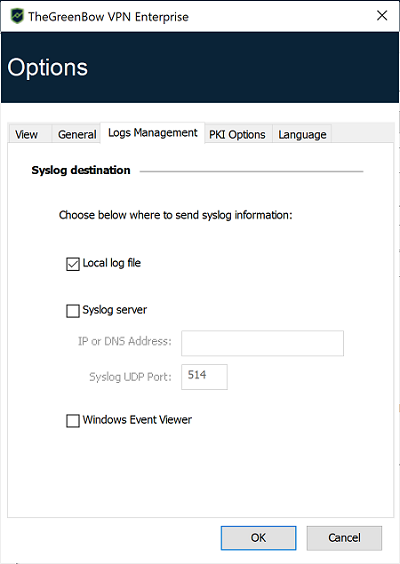Open the Language tab
This screenshot has width=400, height=564.
click(x=302, y=134)
